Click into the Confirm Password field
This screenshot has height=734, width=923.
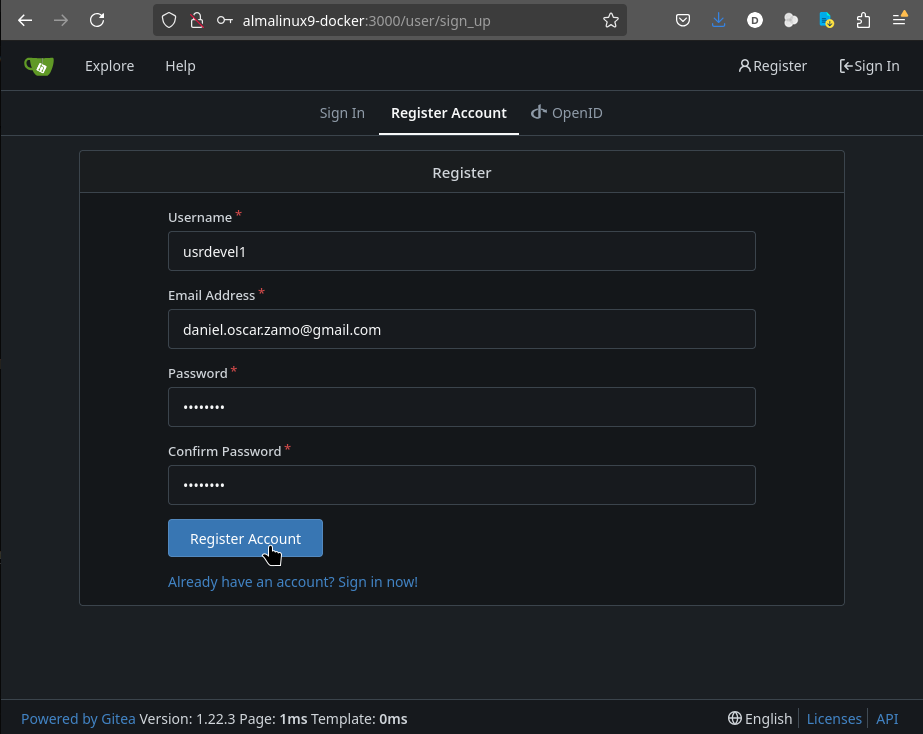(x=461, y=485)
